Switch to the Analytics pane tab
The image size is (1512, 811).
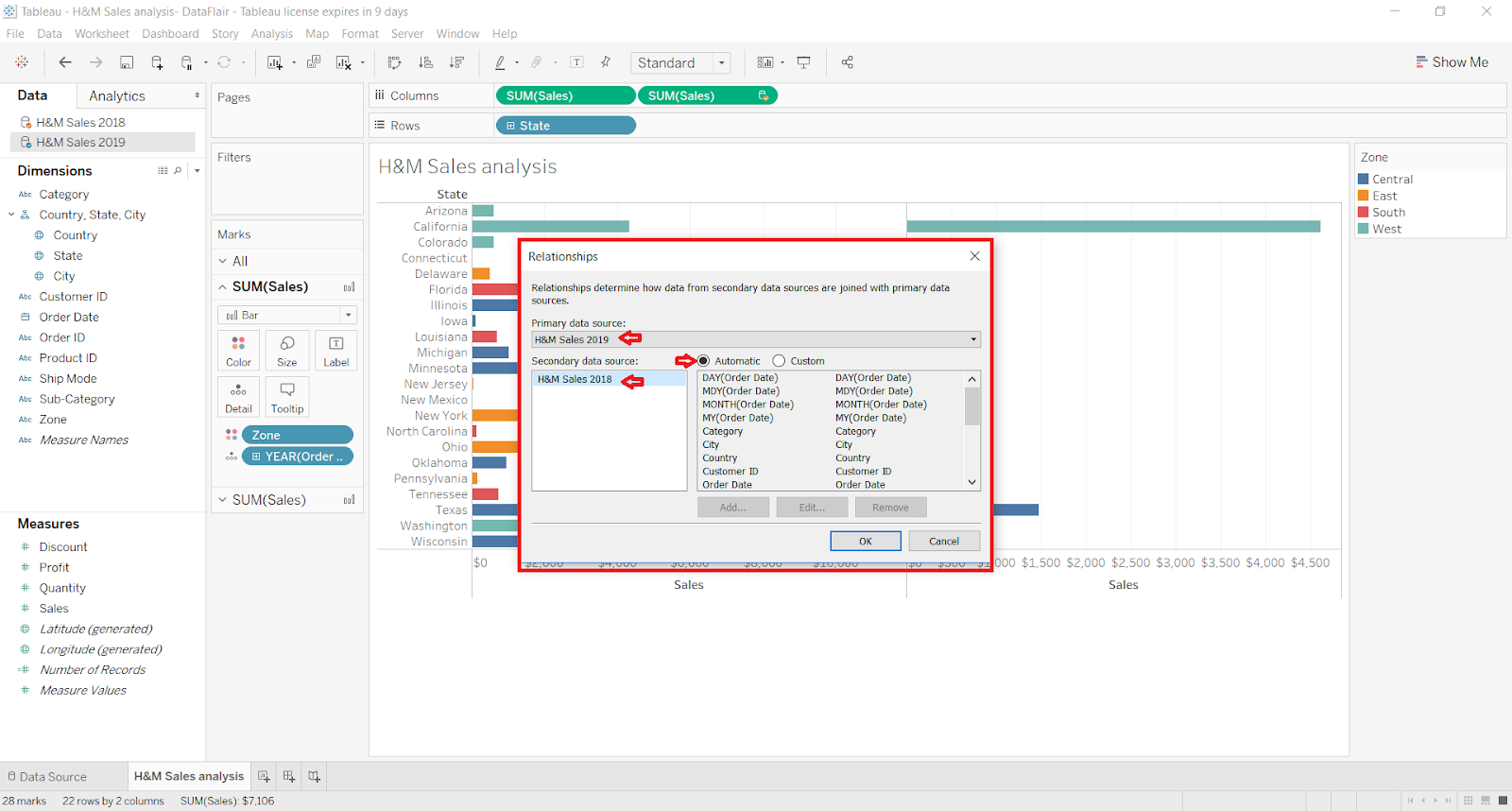click(117, 95)
